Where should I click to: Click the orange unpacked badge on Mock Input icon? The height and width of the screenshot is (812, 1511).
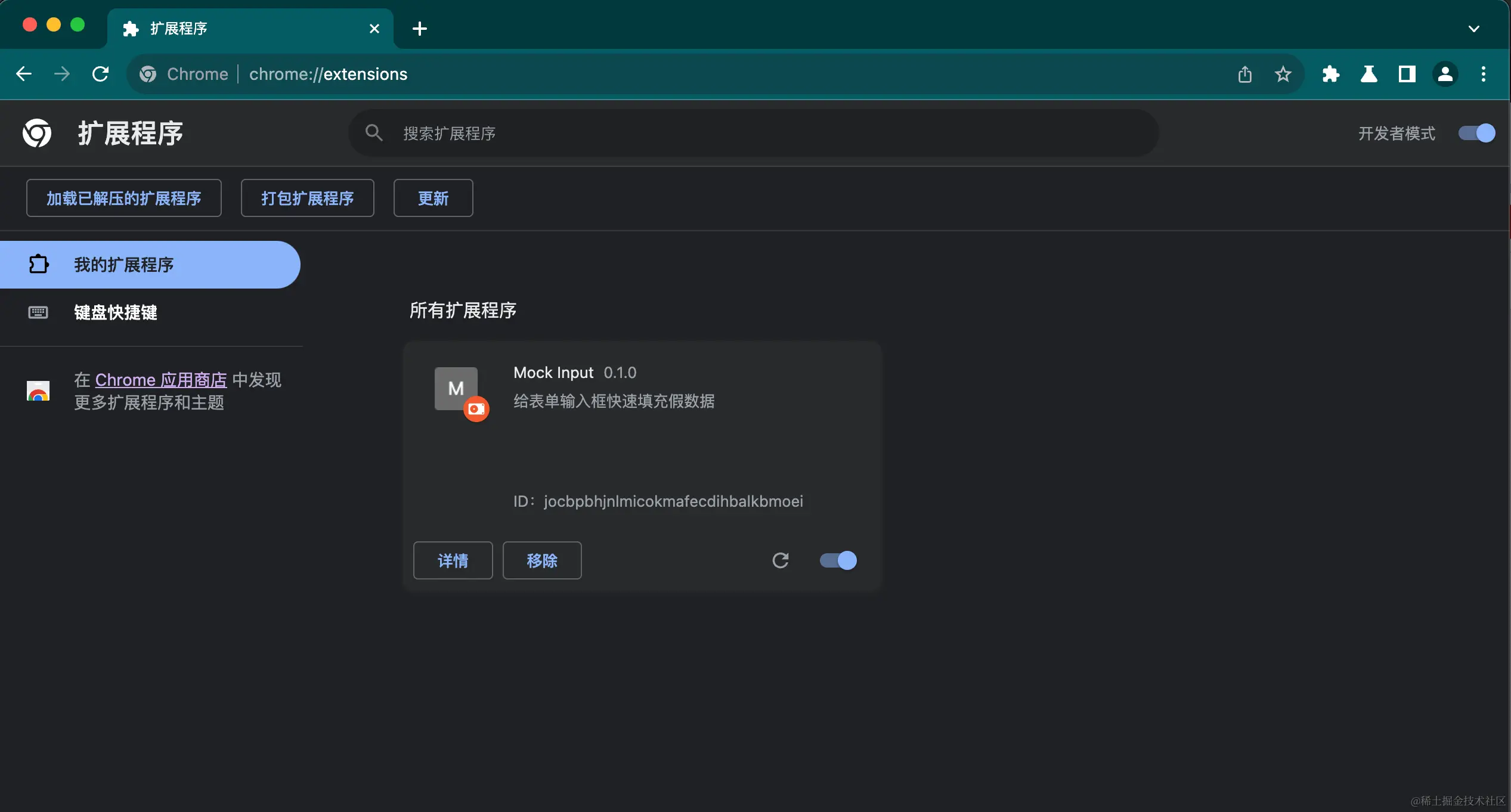[x=476, y=409]
